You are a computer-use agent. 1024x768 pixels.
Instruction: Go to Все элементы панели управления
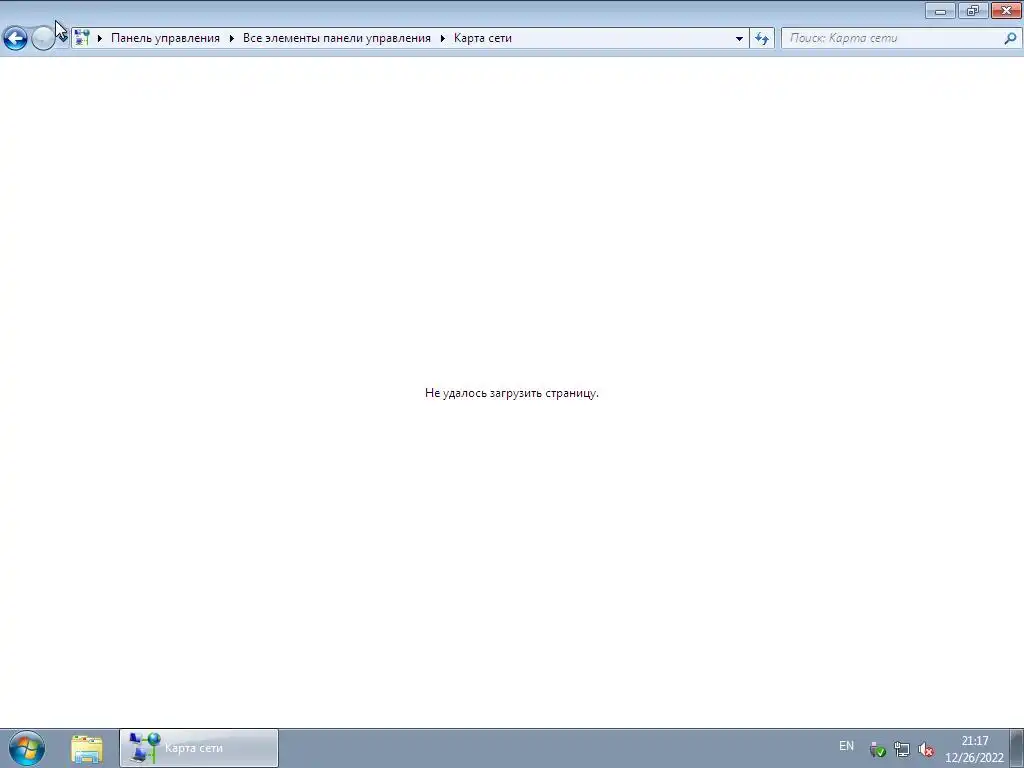tap(336, 38)
